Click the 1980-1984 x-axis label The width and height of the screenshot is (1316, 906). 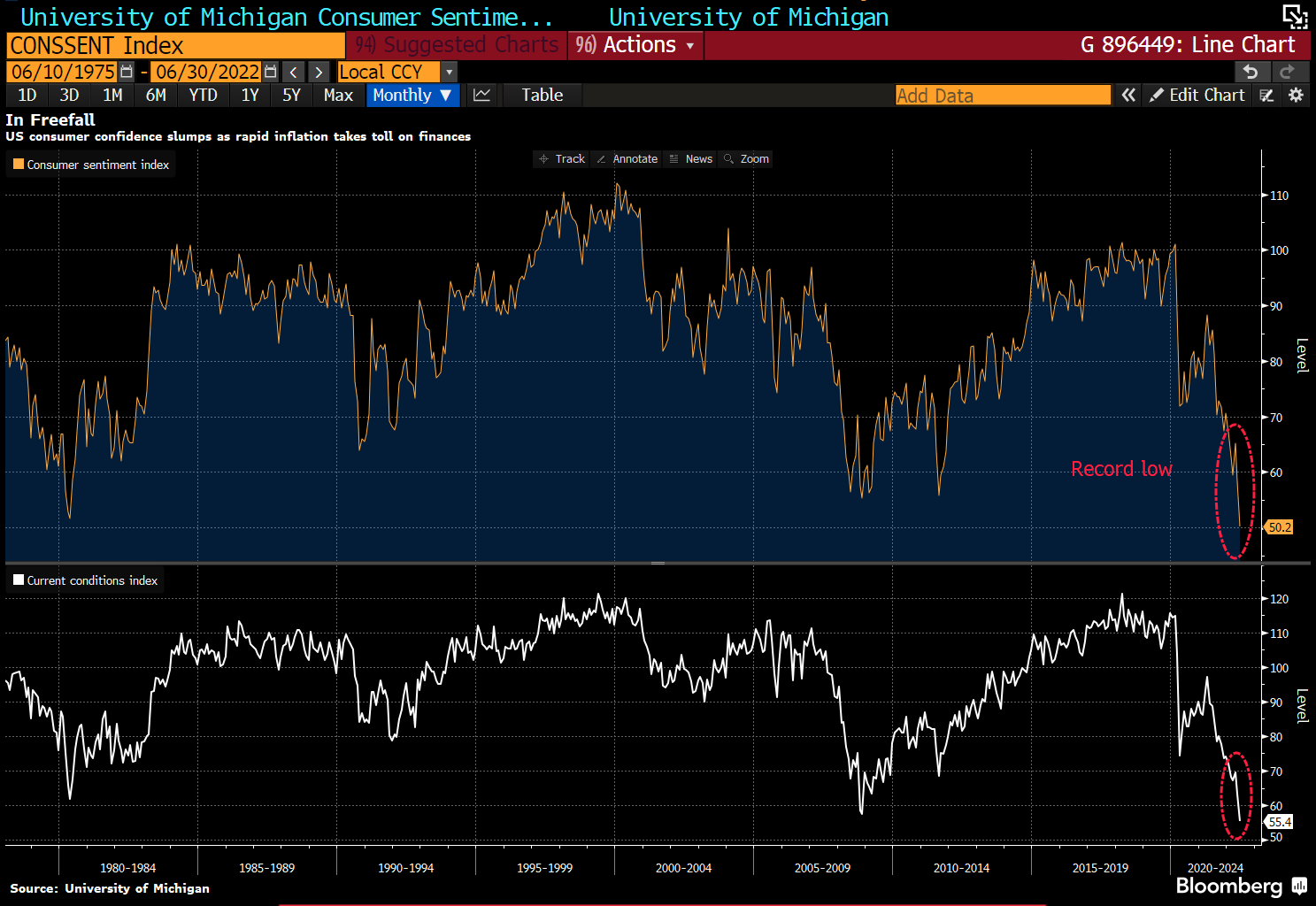128,868
